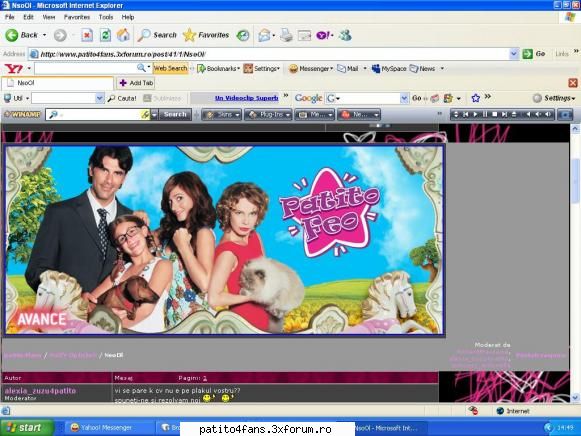Lower volume on the Winamp toolbar
Image resolution: width=581 pixels, height=436 pixels.
click(538, 114)
